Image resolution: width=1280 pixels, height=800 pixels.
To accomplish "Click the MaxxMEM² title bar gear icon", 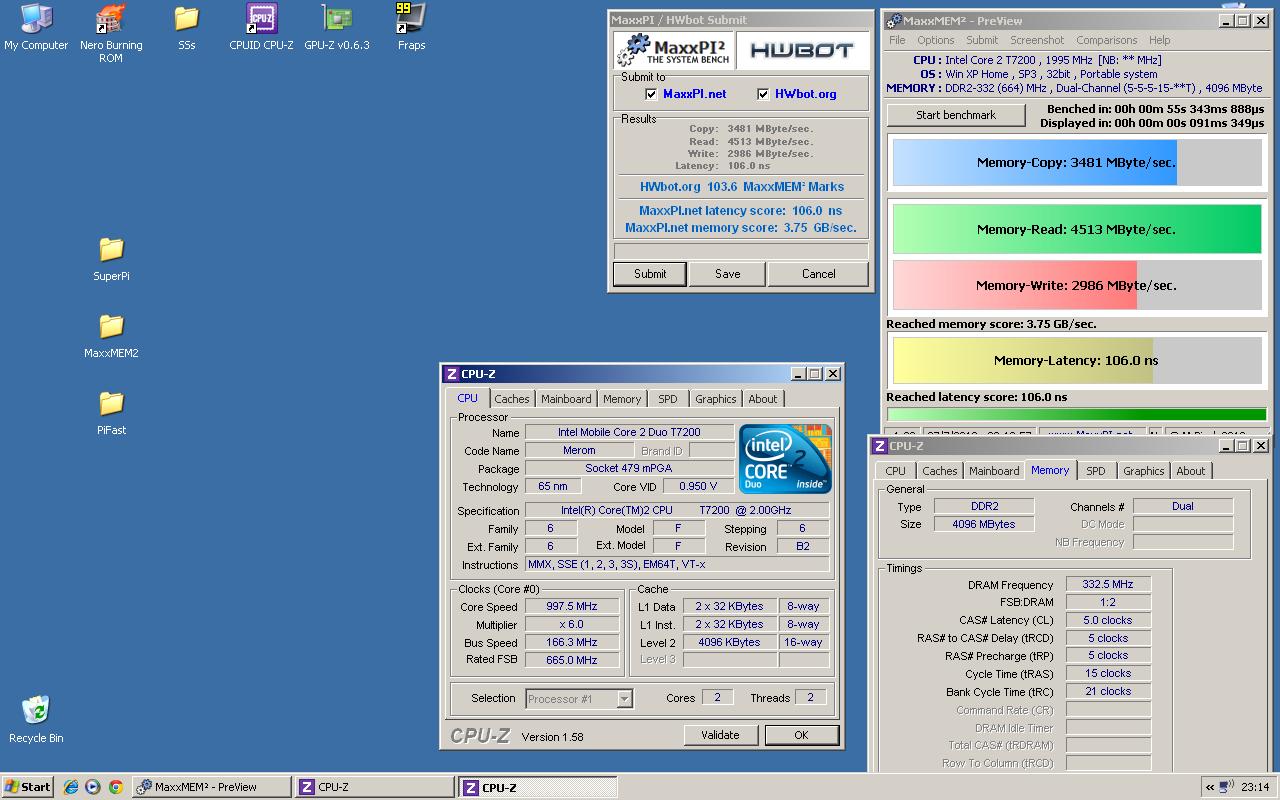I will [x=894, y=20].
